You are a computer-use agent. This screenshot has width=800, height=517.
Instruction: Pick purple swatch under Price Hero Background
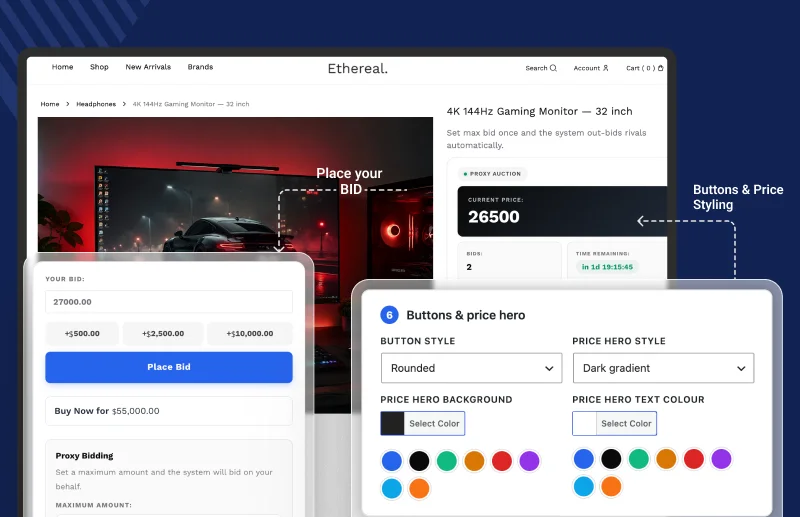[530, 461]
